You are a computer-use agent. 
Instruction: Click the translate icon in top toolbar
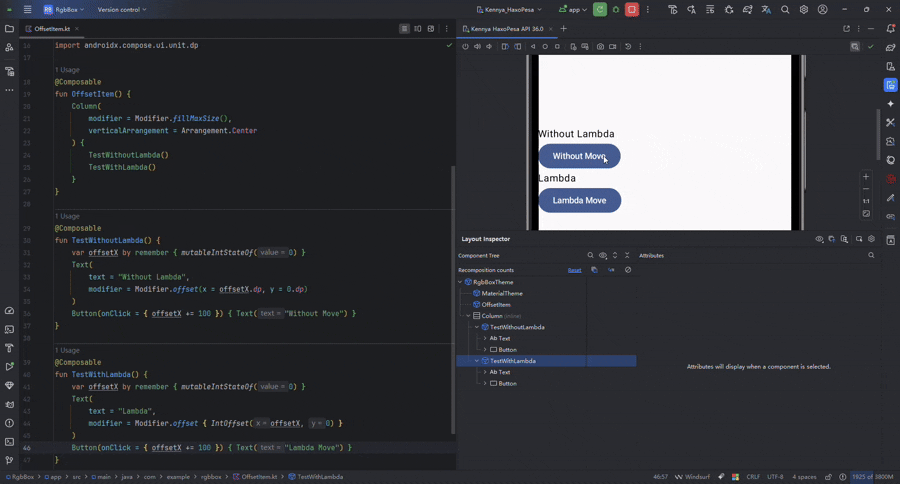click(766, 10)
